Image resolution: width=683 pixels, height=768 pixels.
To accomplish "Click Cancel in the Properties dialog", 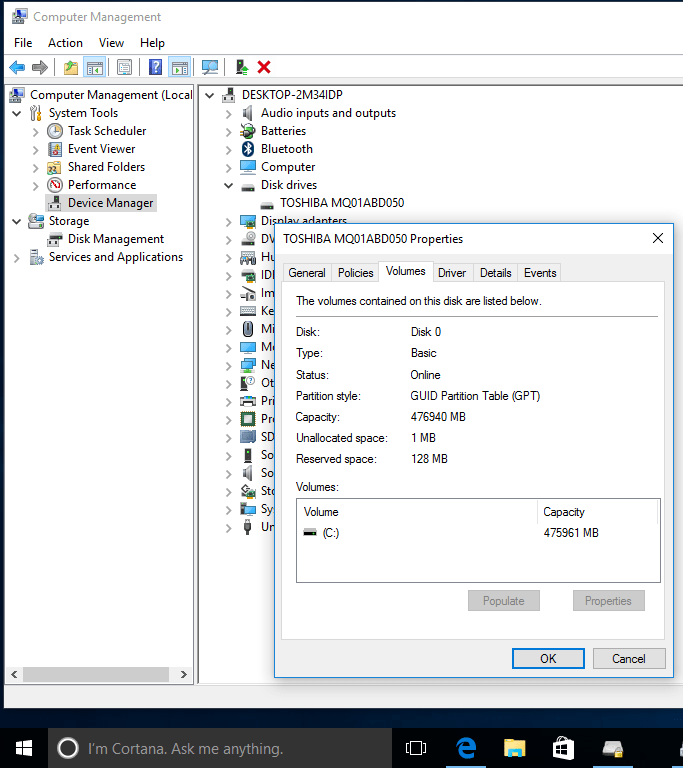I will pos(629,658).
